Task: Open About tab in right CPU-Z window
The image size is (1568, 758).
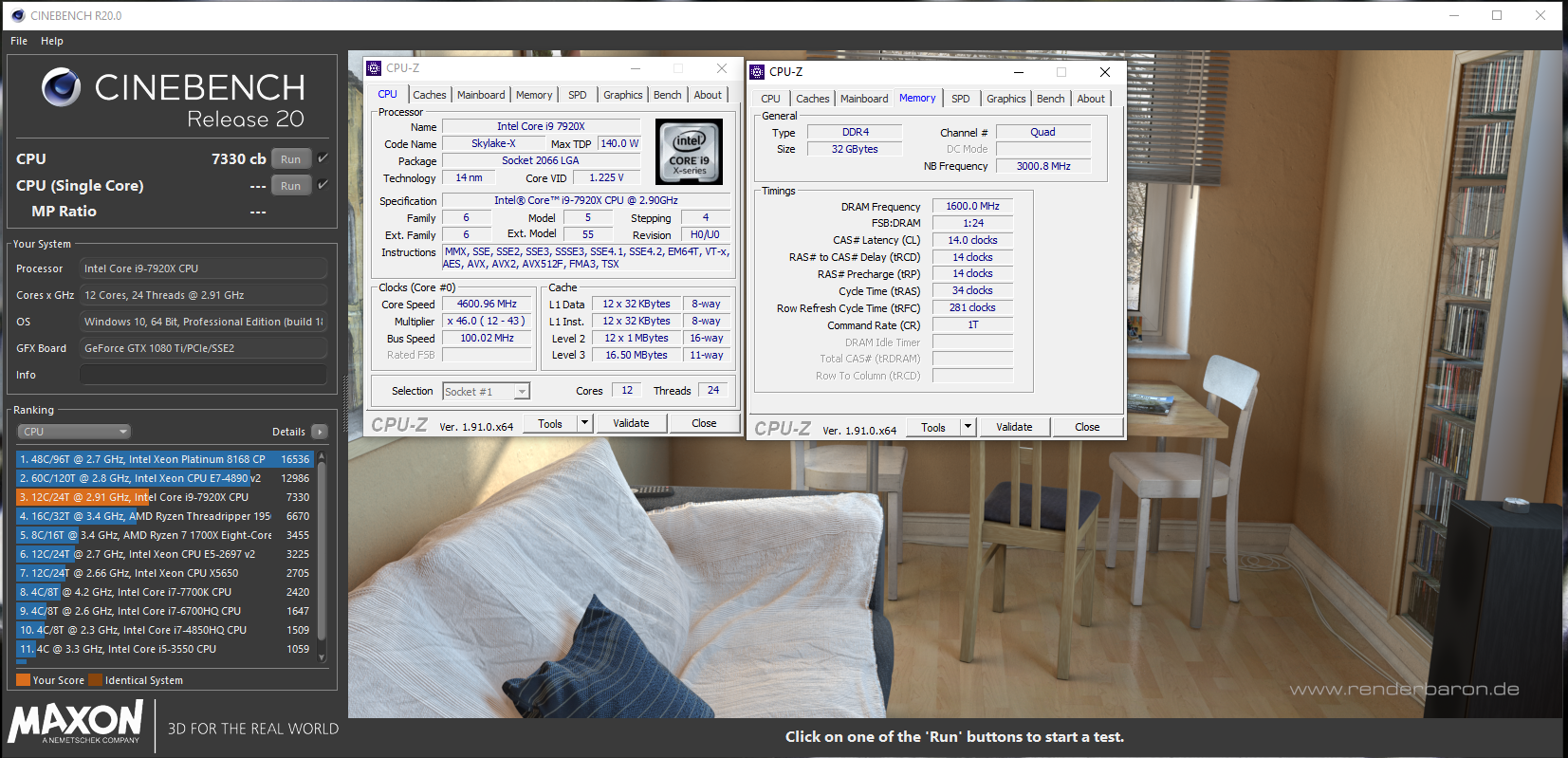Action: coord(1091,99)
